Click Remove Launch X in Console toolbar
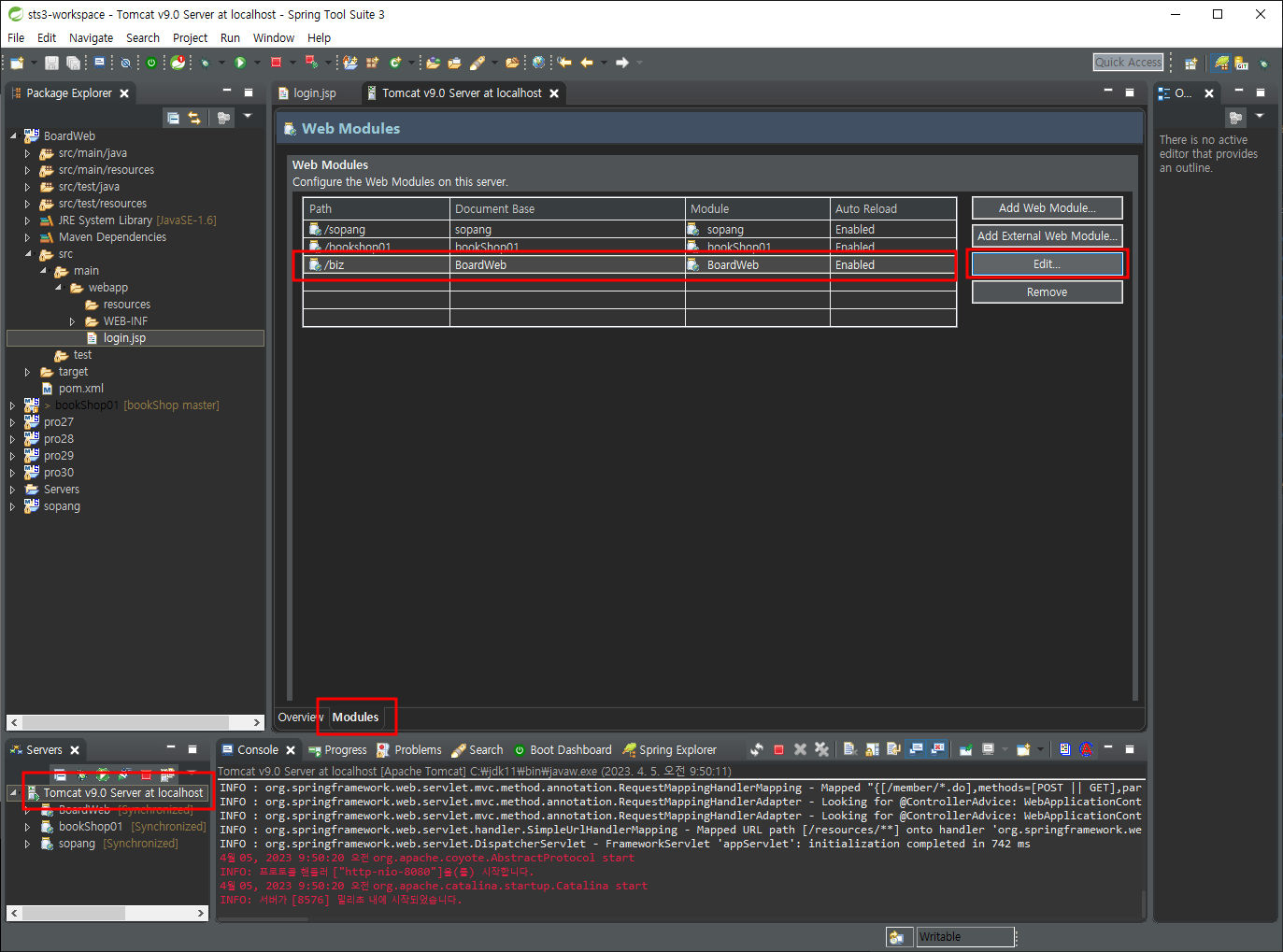The image size is (1283, 952). coord(800,749)
